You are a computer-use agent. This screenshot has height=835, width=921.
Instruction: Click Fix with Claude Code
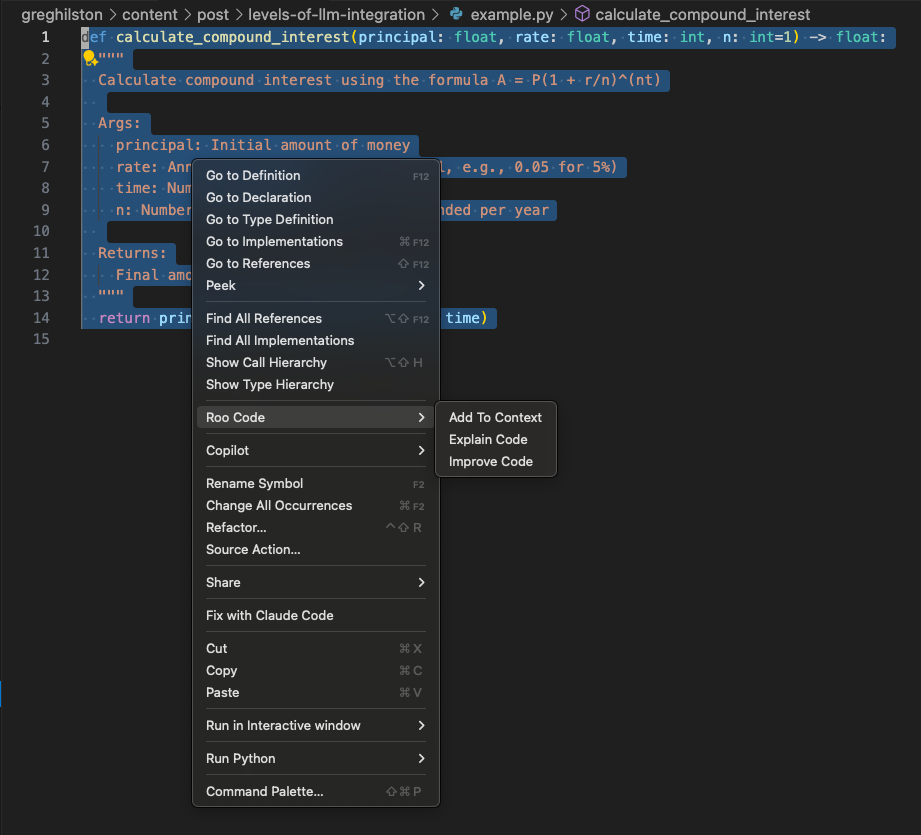(315, 615)
